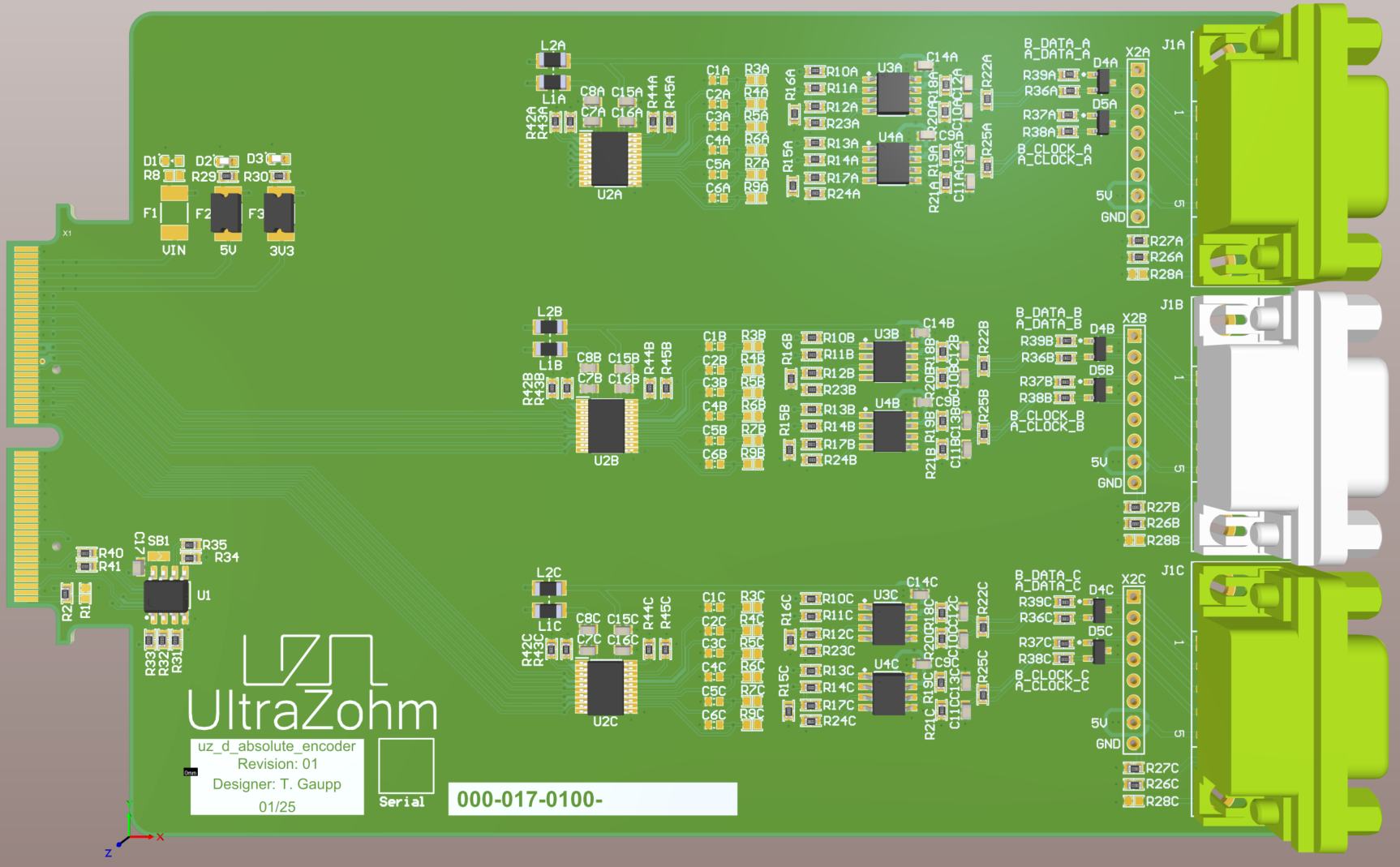The height and width of the screenshot is (867, 1400).
Task: Select the U4A IC package
Action: click(893, 164)
